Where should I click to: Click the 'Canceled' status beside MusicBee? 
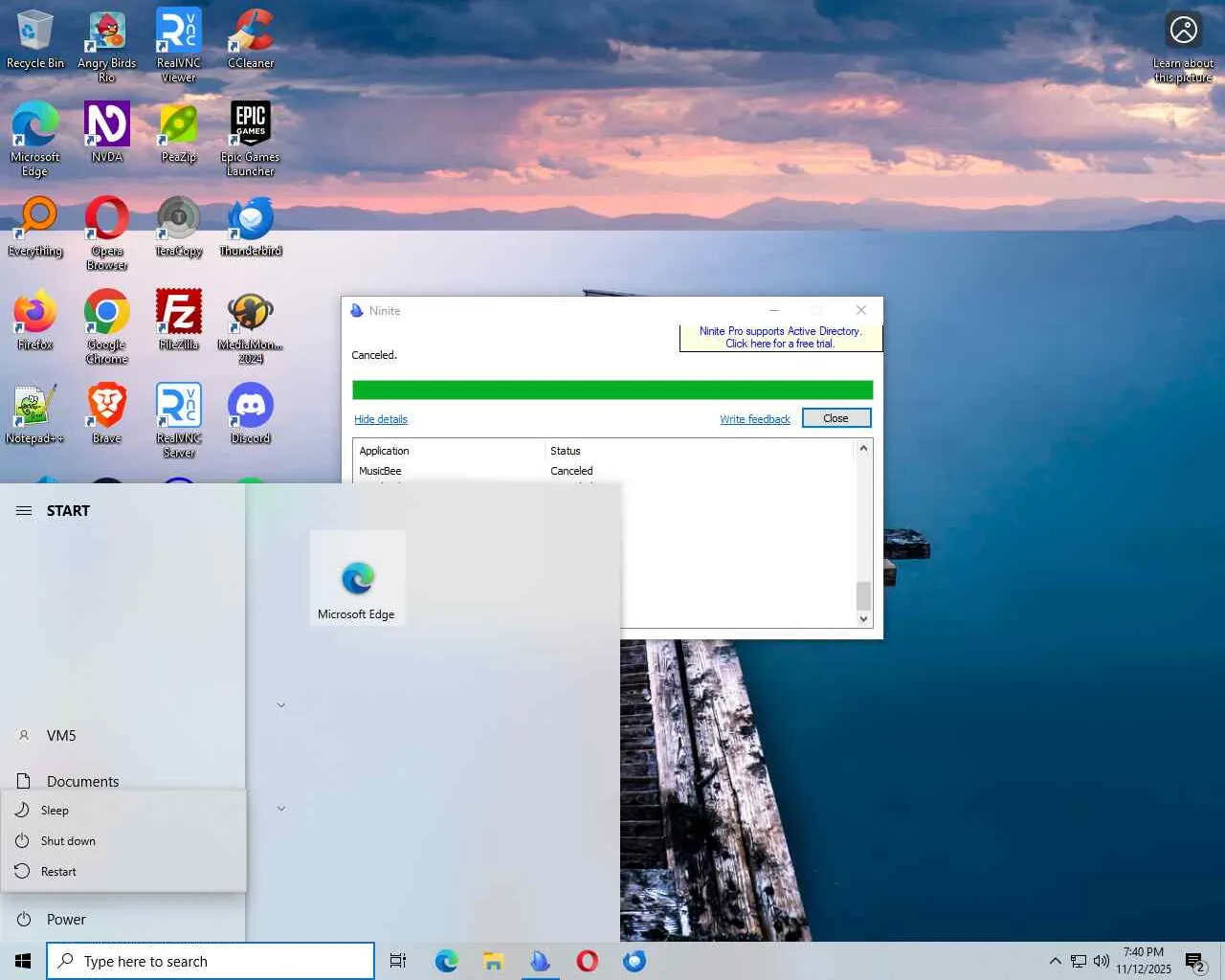pyautogui.click(x=571, y=471)
